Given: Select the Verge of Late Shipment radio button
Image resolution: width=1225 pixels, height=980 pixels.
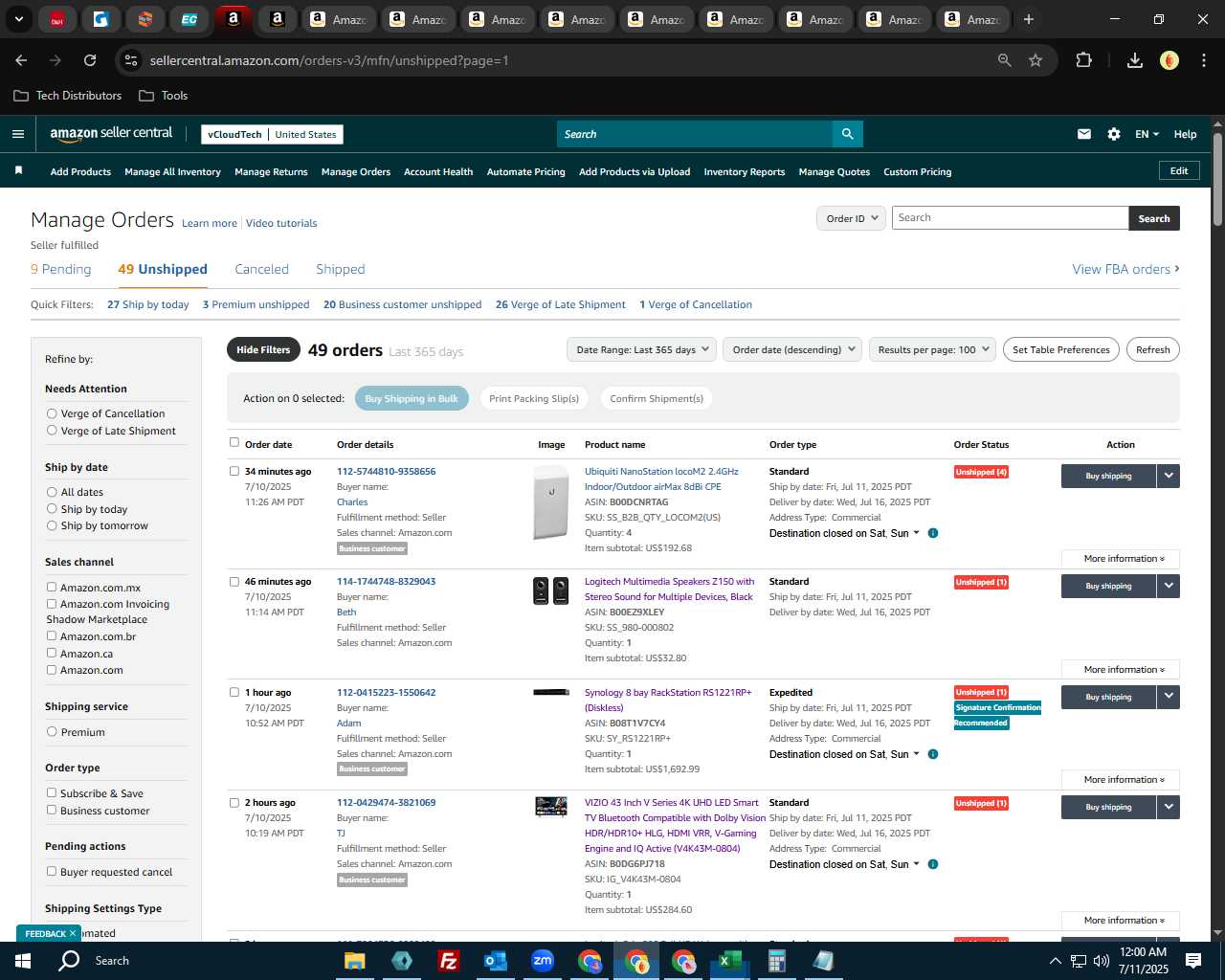Looking at the screenshot, I should point(52,431).
